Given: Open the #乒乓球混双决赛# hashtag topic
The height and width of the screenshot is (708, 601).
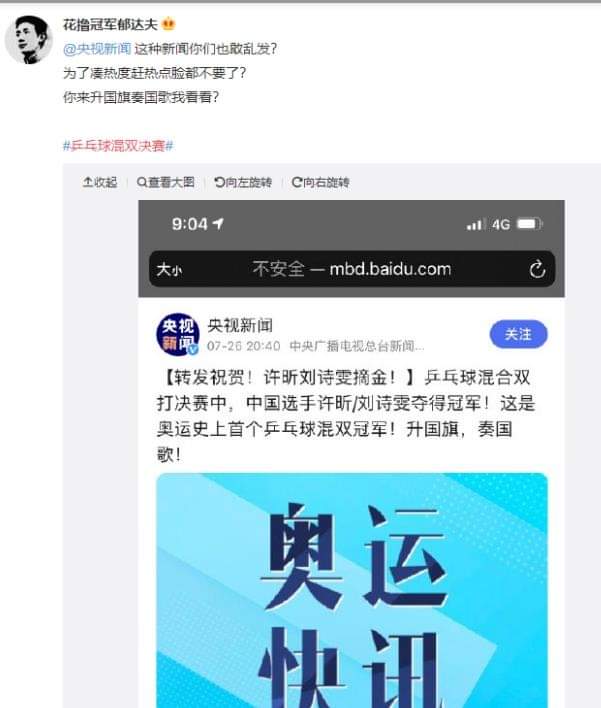Looking at the screenshot, I should [118, 145].
